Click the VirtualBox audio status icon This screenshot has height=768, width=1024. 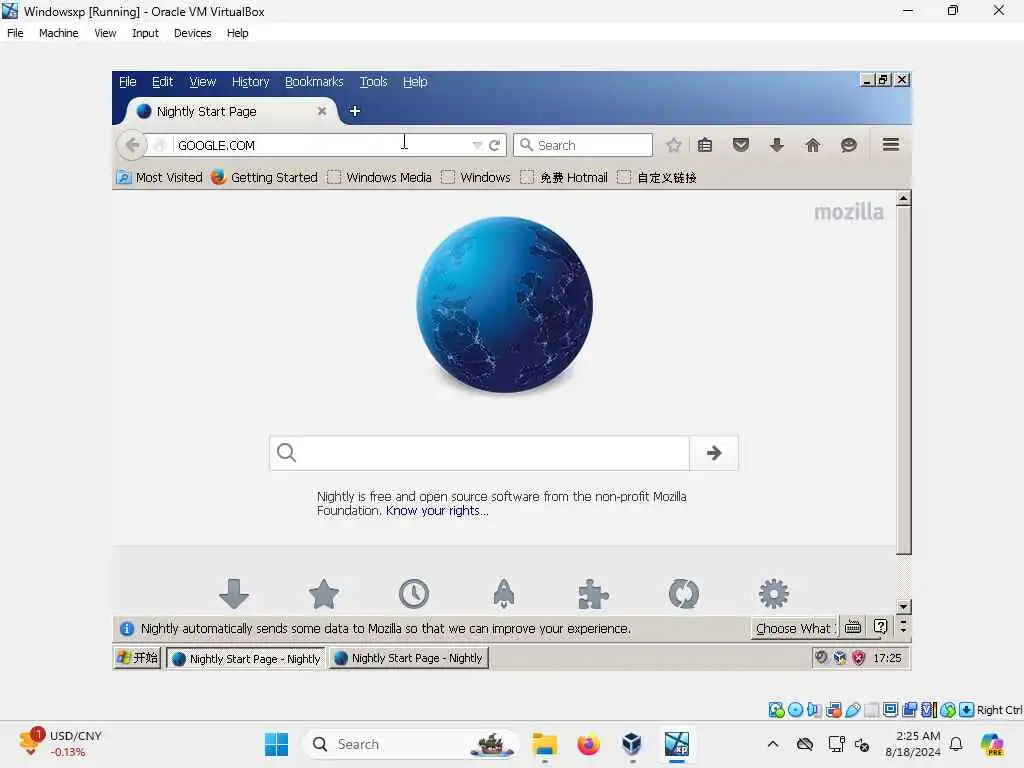pyautogui.click(x=814, y=710)
